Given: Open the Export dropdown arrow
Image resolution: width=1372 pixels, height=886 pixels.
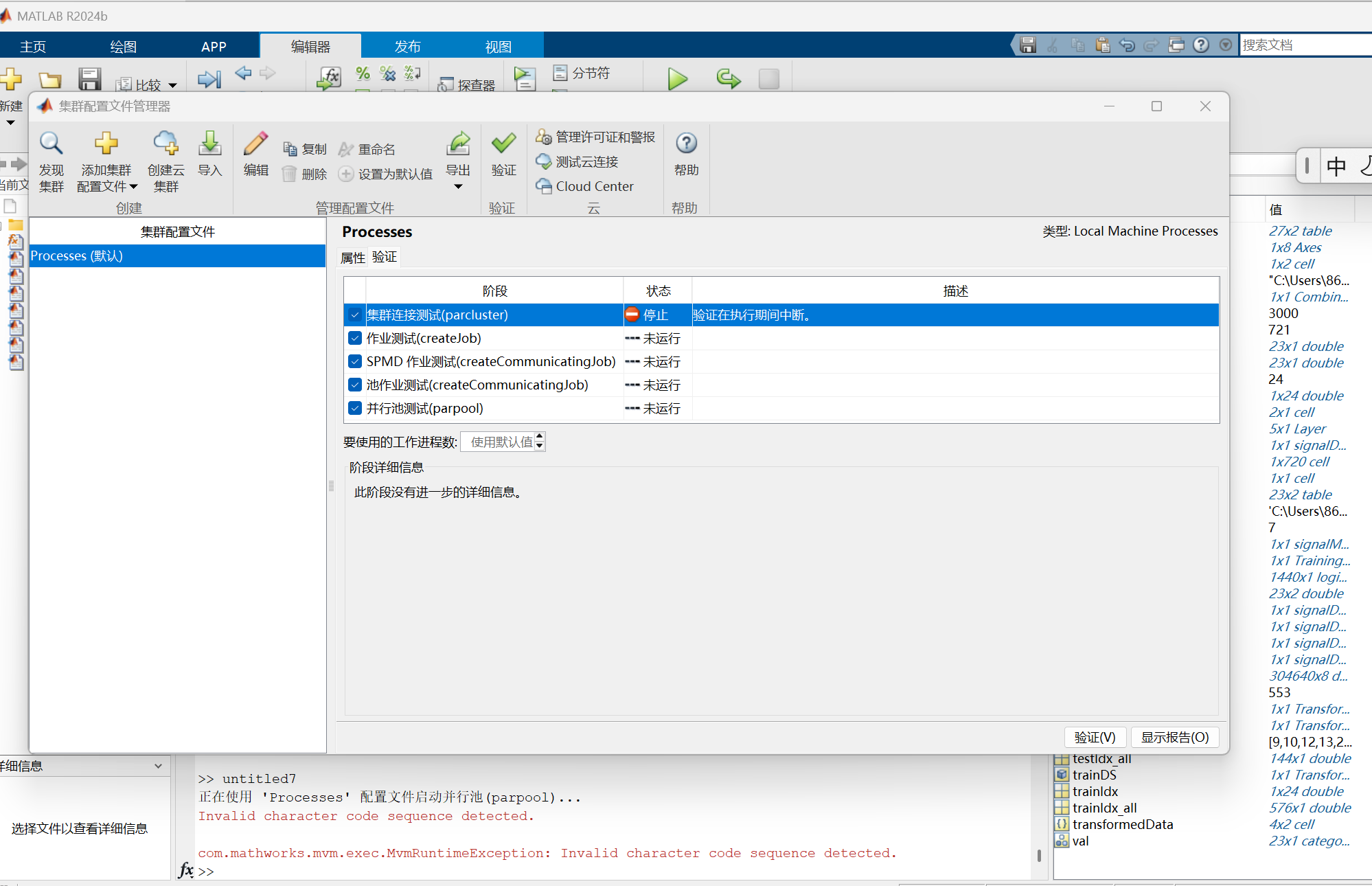Looking at the screenshot, I should click(x=458, y=187).
